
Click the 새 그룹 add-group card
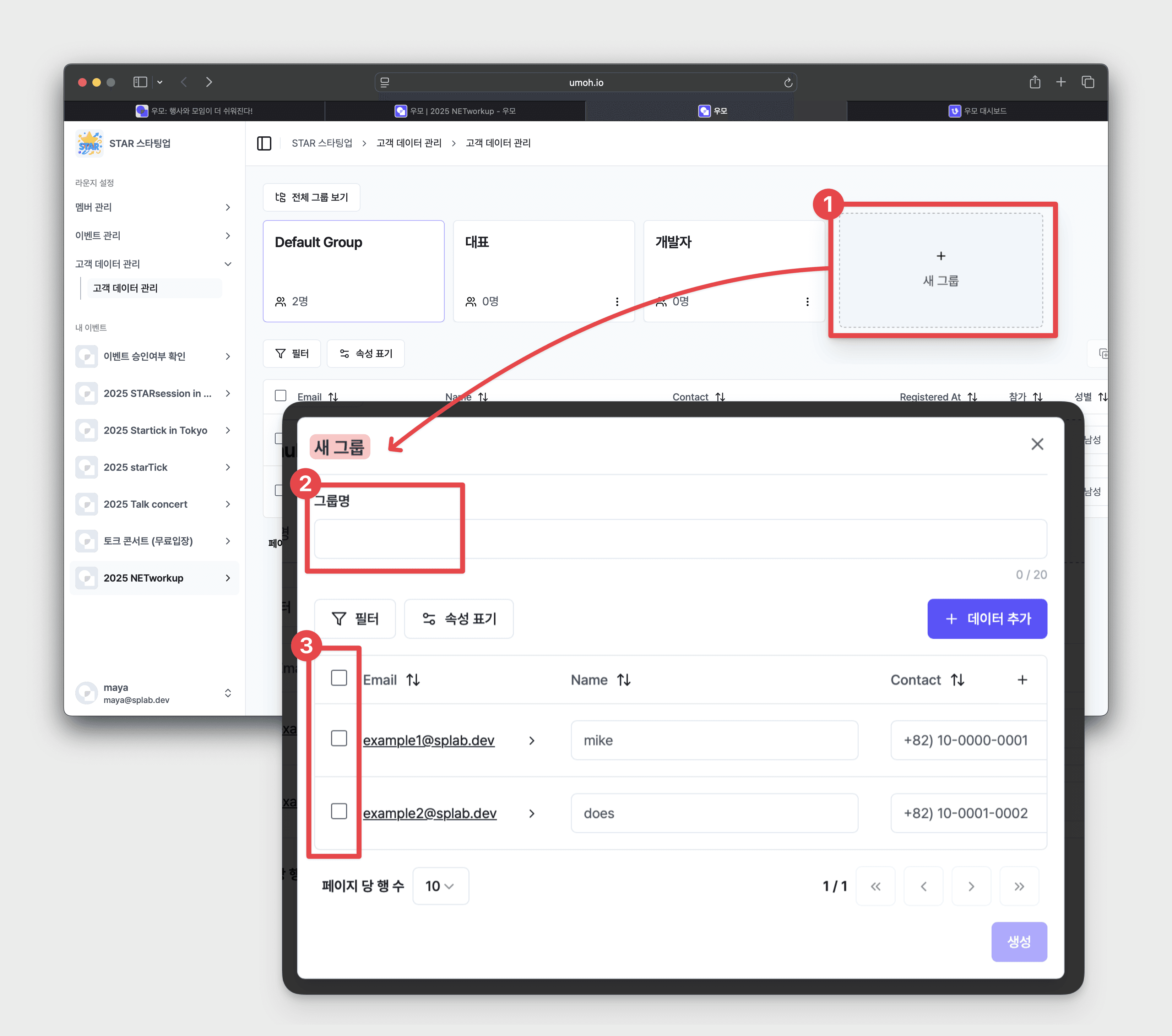click(x=940, y=270)
